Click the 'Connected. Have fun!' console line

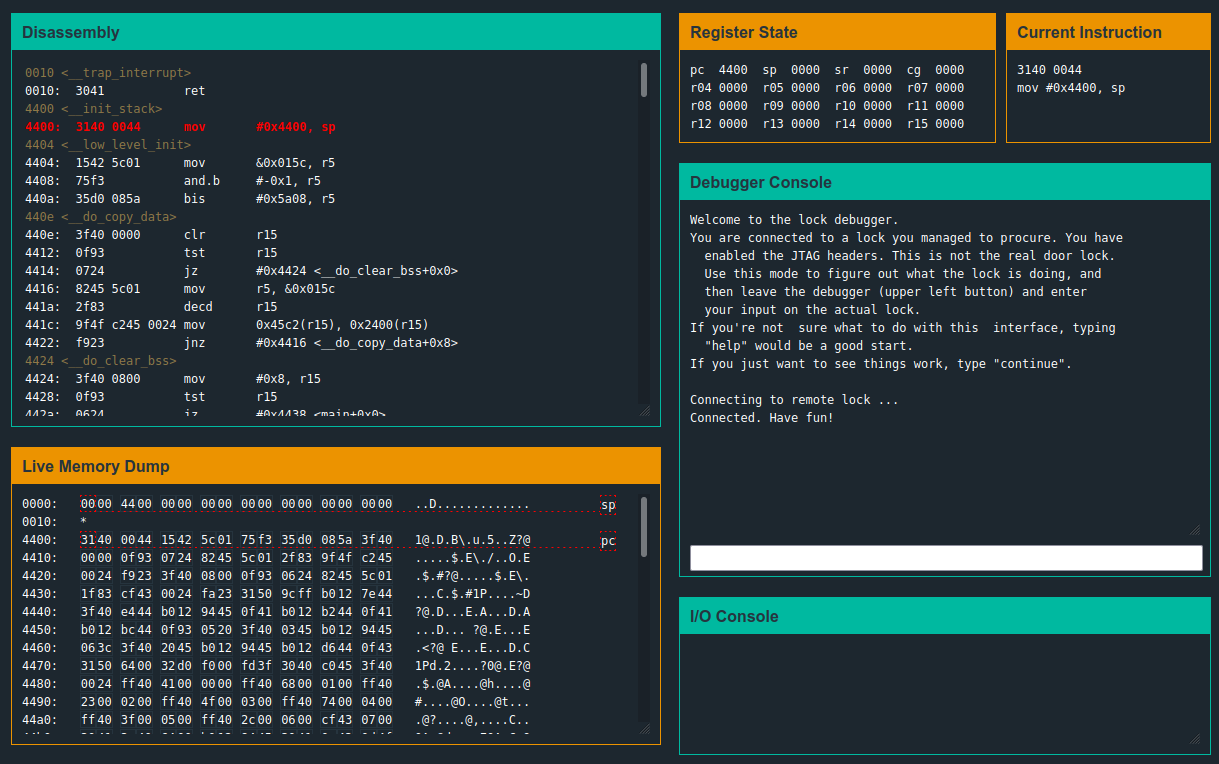coord(762,418)
